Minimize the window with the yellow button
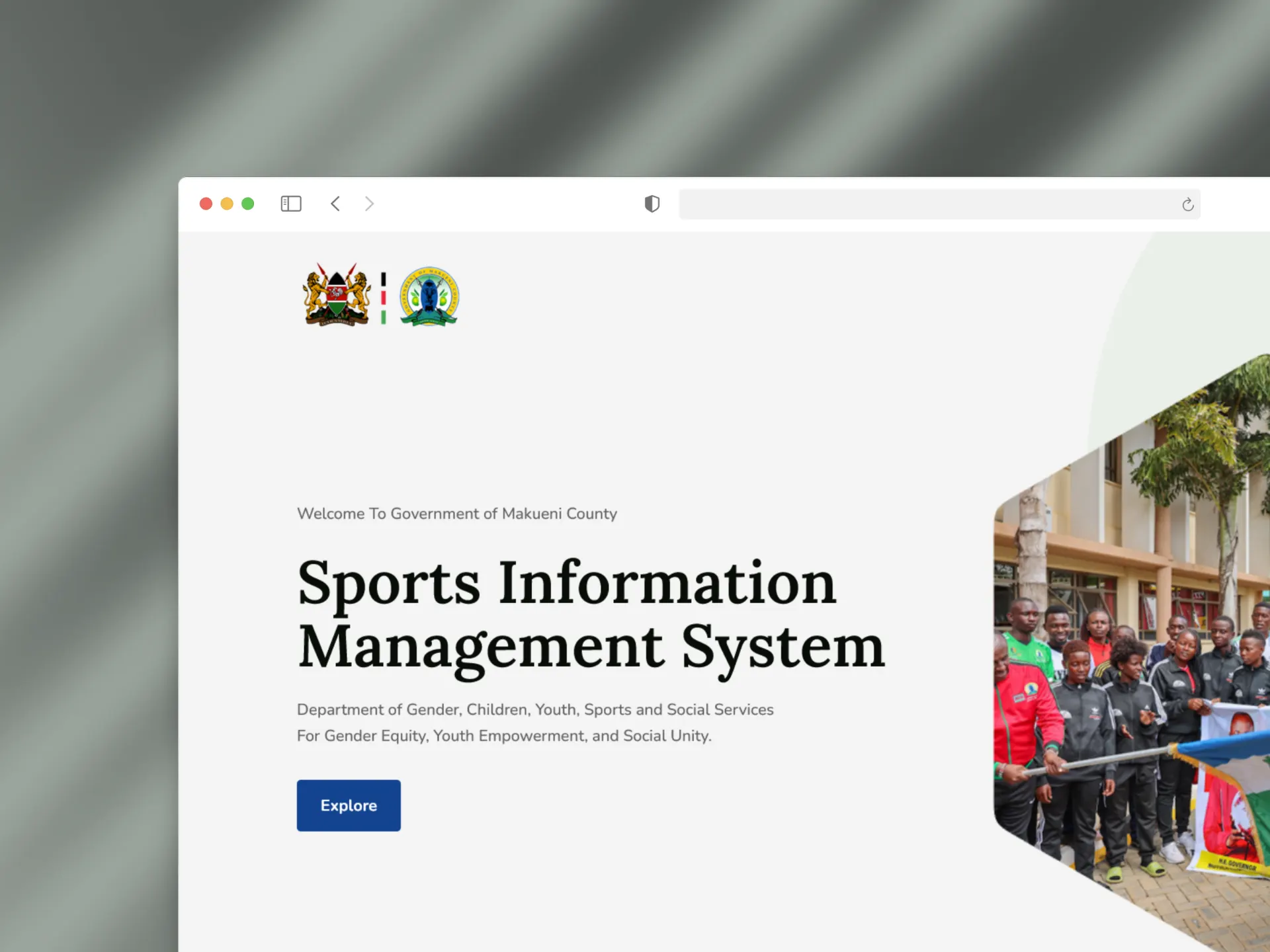 pos(227,204)
